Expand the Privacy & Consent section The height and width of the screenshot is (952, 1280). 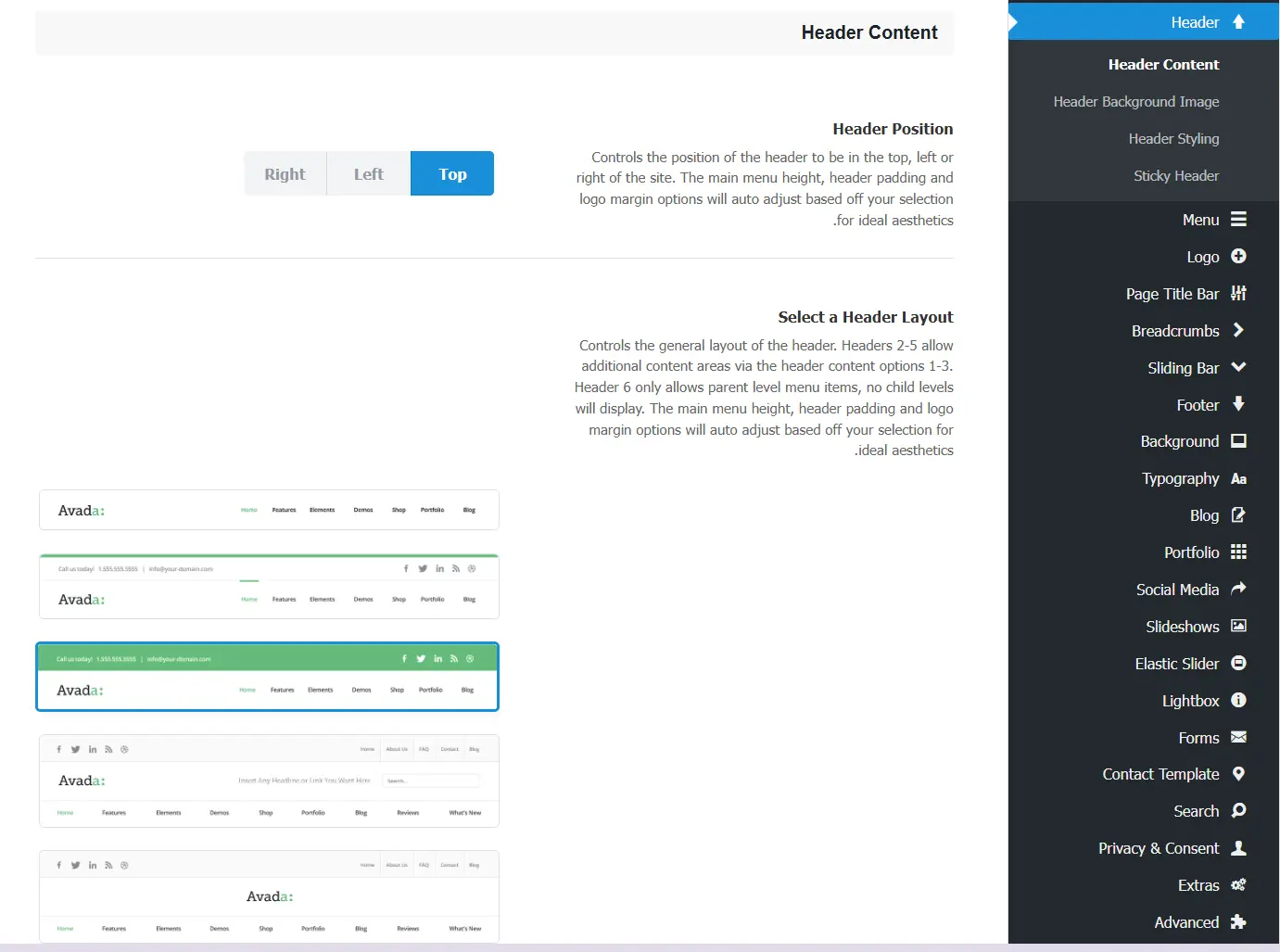click(1144, 848)
